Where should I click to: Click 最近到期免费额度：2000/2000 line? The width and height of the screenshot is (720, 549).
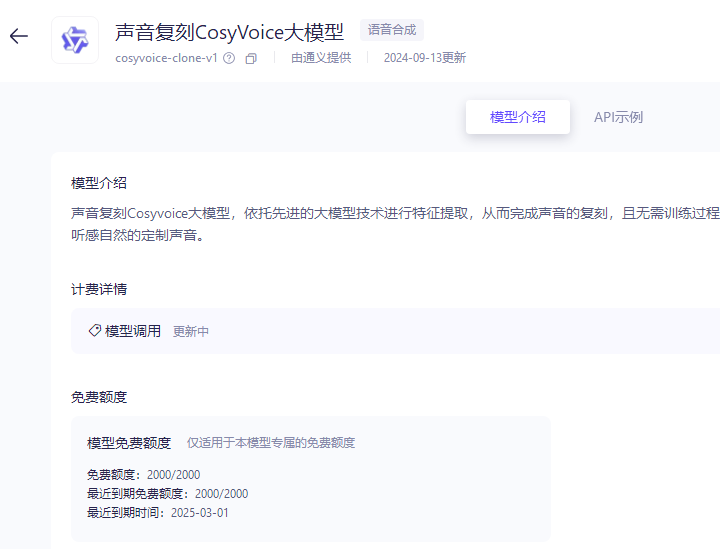pos(168,494)
